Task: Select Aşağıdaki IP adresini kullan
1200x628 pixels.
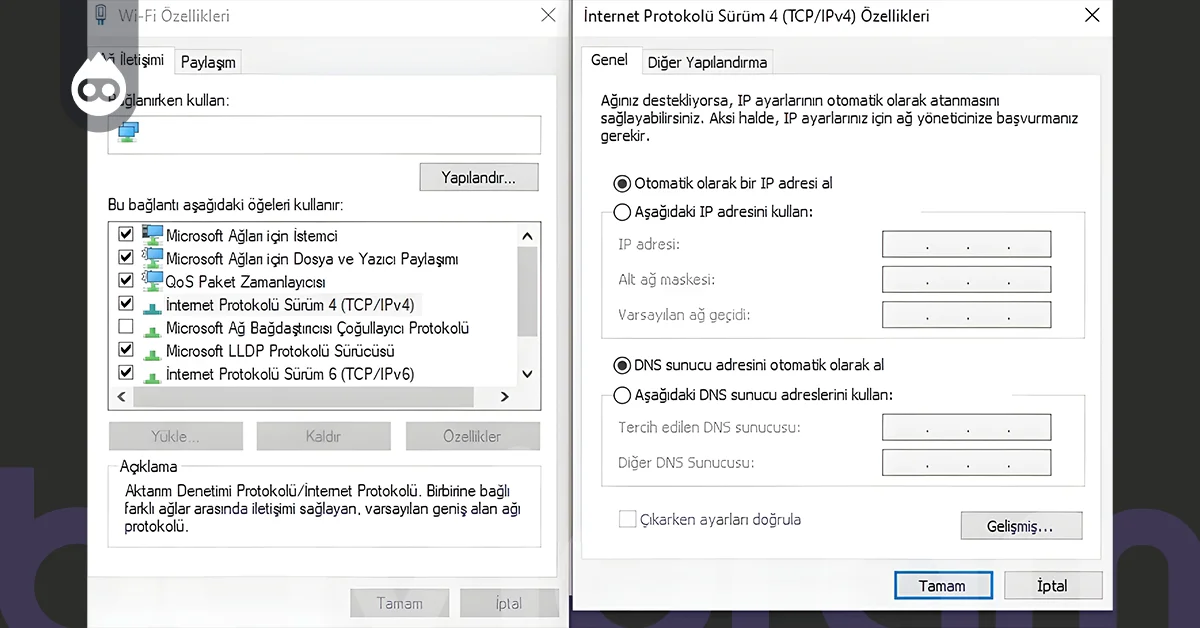Action: coord(621,211)
